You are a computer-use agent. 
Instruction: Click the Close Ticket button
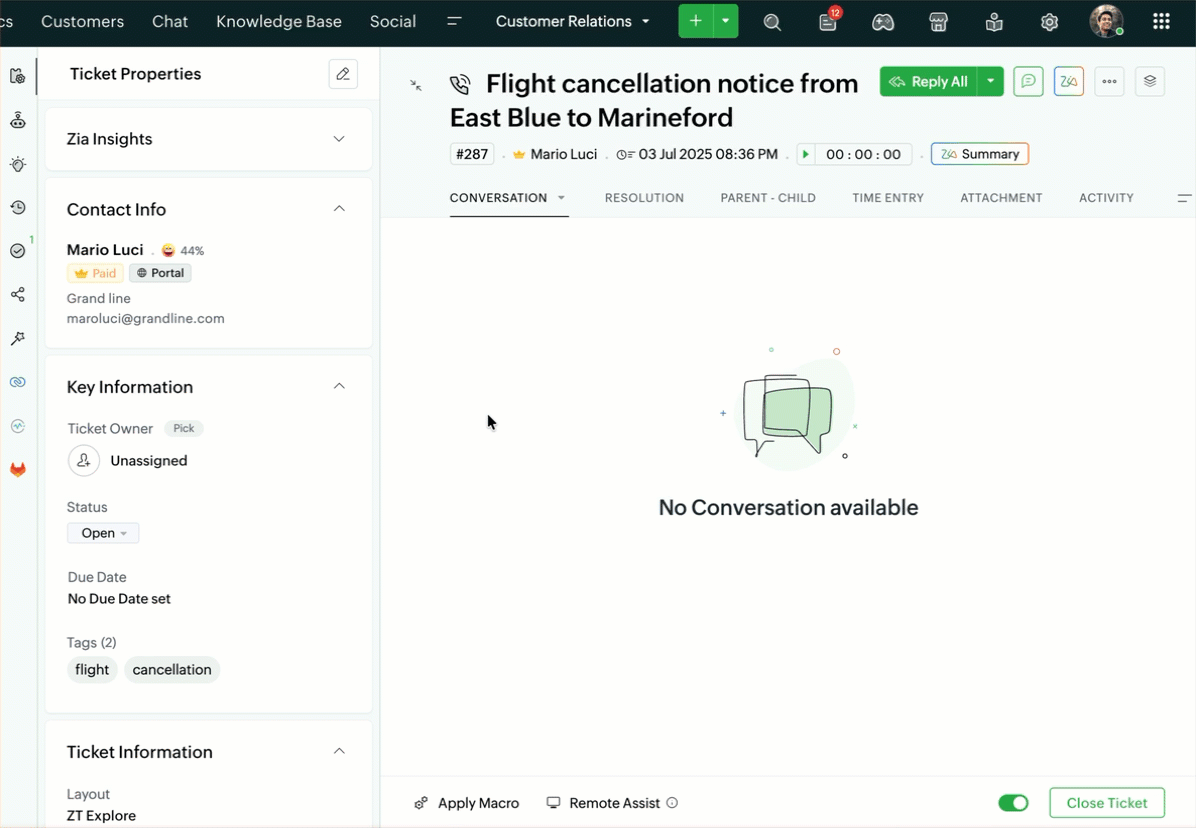[1107, 803]
